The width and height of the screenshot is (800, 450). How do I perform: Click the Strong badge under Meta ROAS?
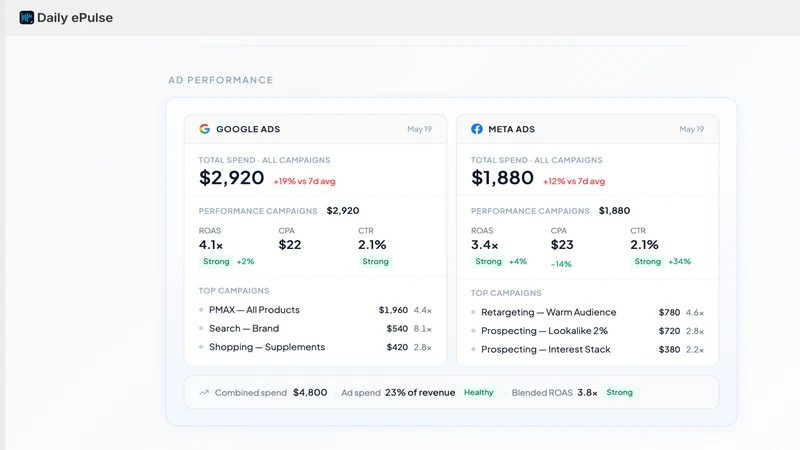(488, 261)
